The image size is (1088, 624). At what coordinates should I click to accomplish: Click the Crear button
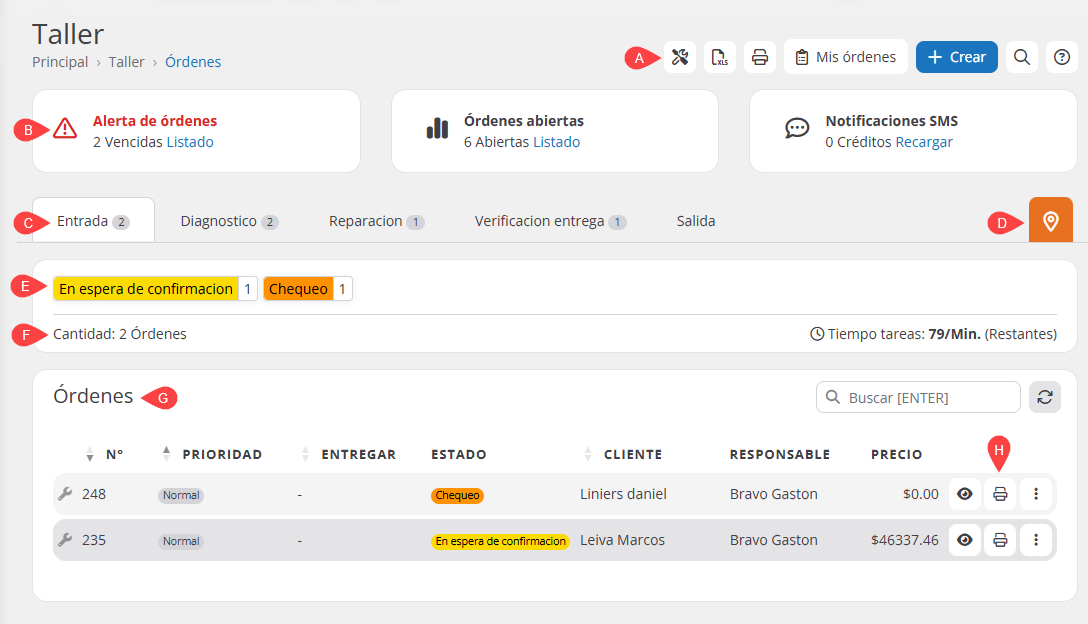(x=956, y=57)
